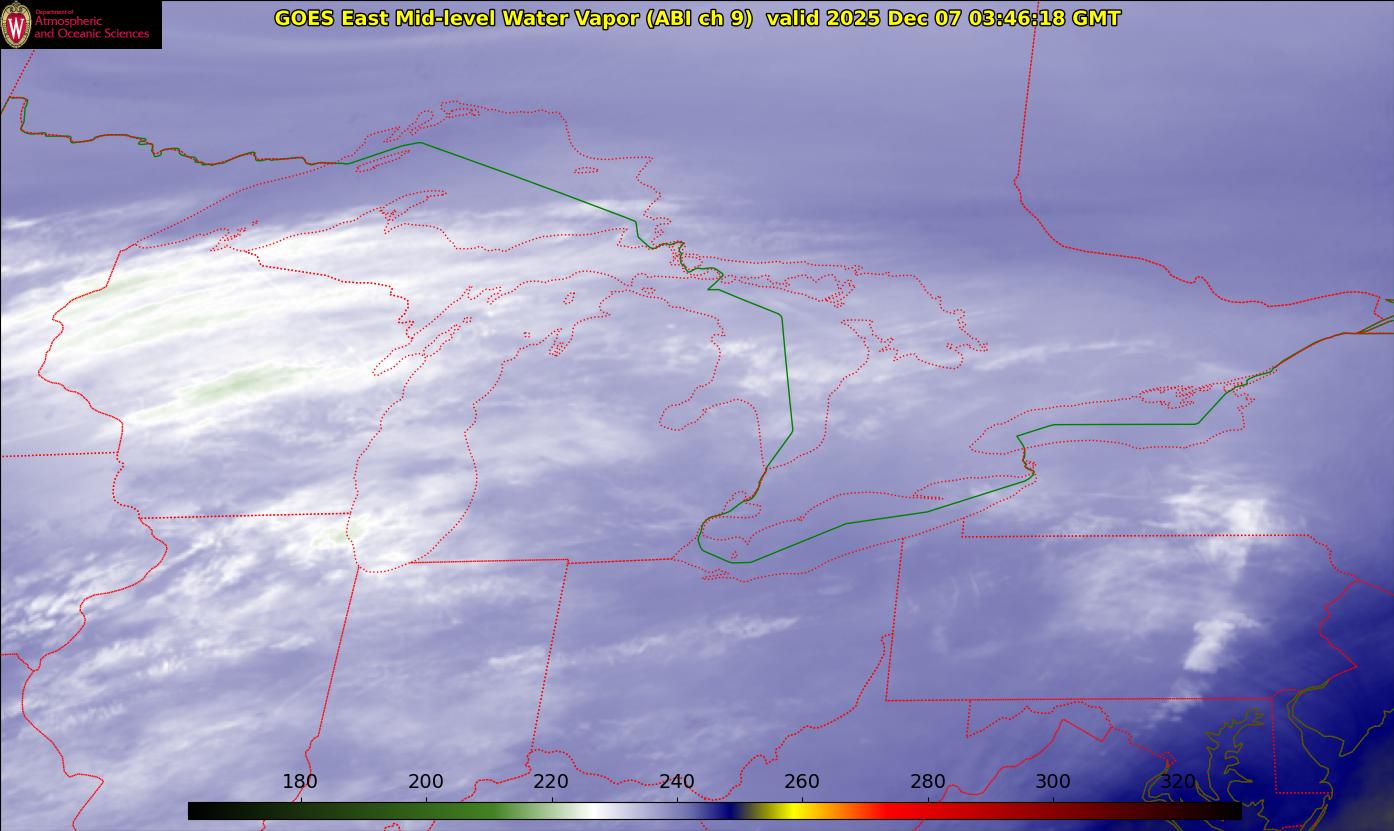Click the Atmospheric and Oceanic Sciences text
The height and width of the screenshot is (831, 1394).
[x=92, y=28]
